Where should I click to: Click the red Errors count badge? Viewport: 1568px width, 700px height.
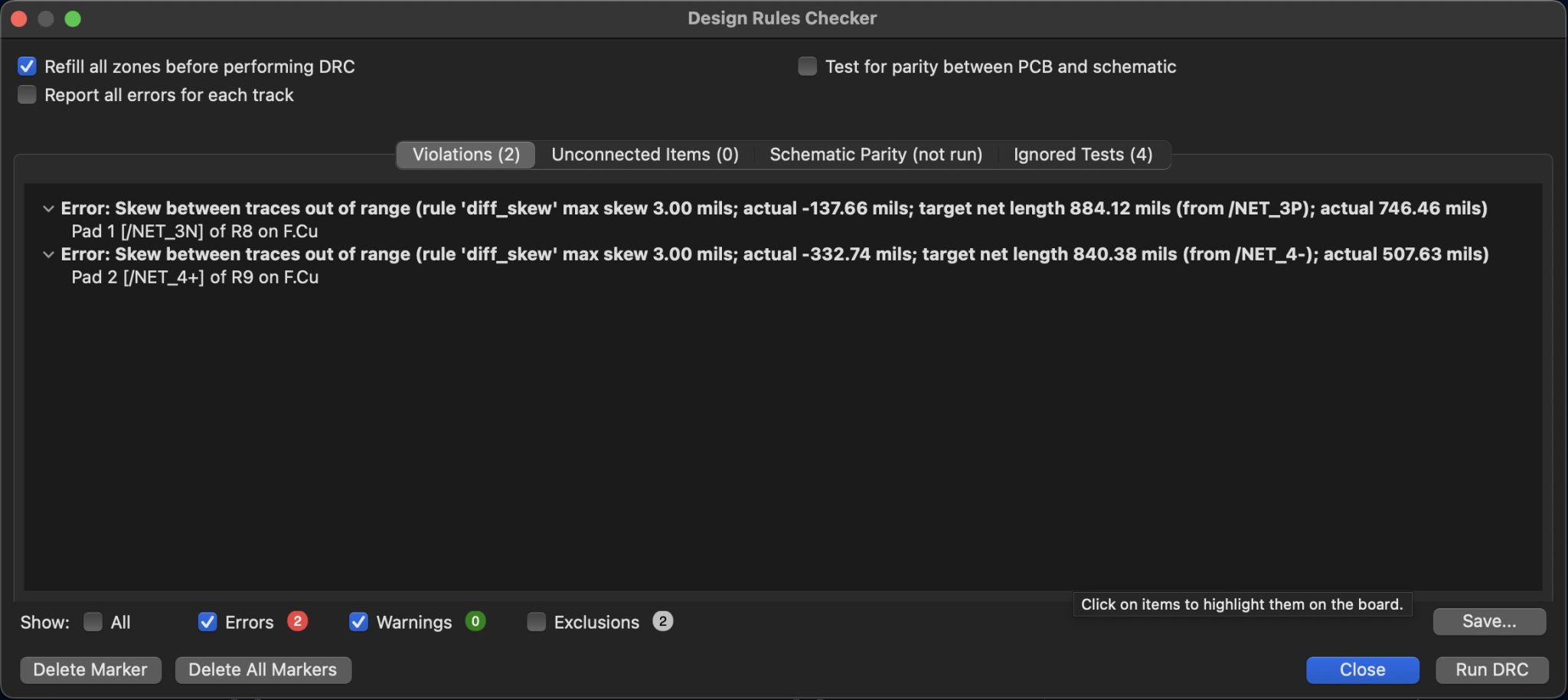297,621
